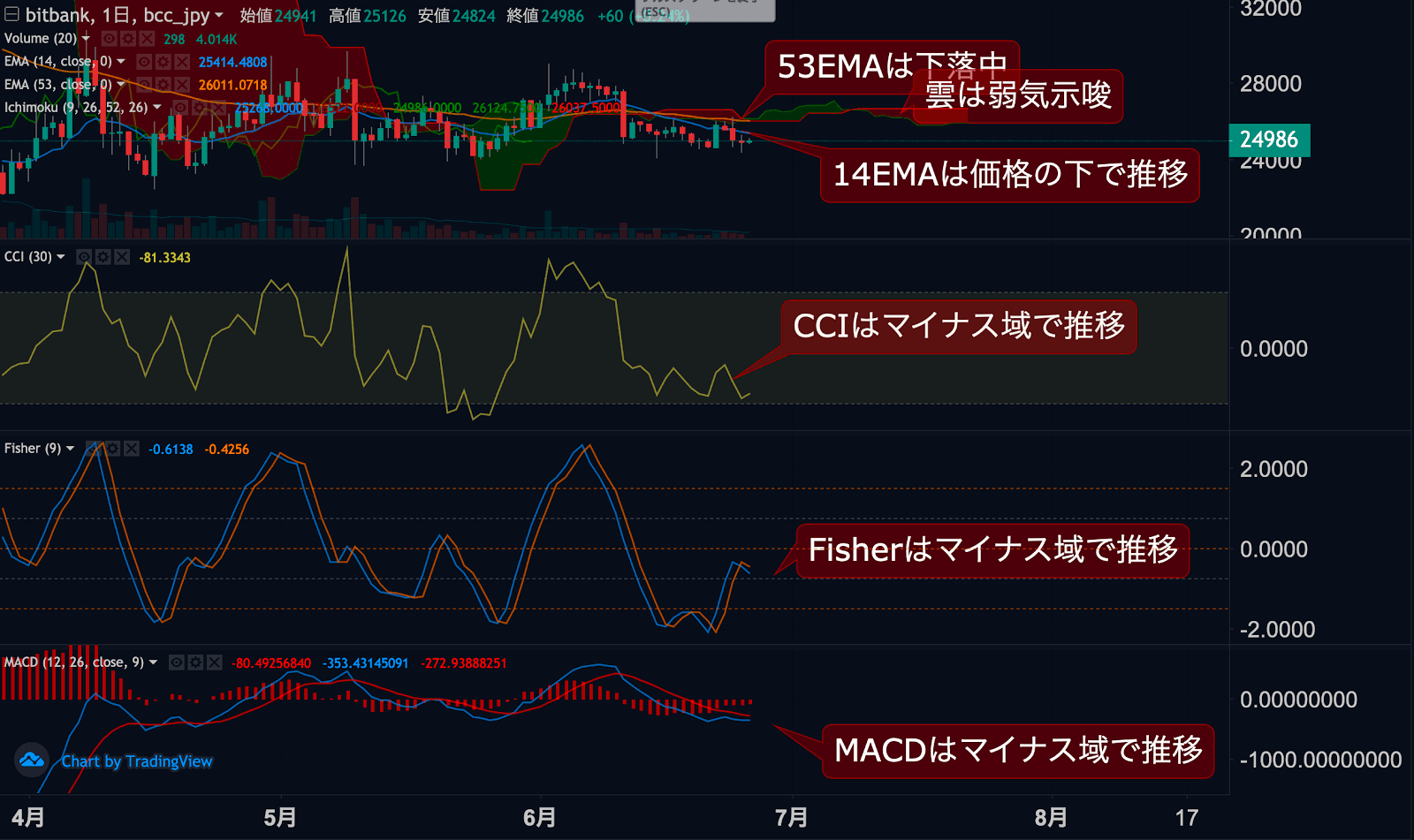Hide the Volume indicator using eye icon
Image resolution: width=1414 pixels, height=840 pixels.
click(x=109, y=39)
